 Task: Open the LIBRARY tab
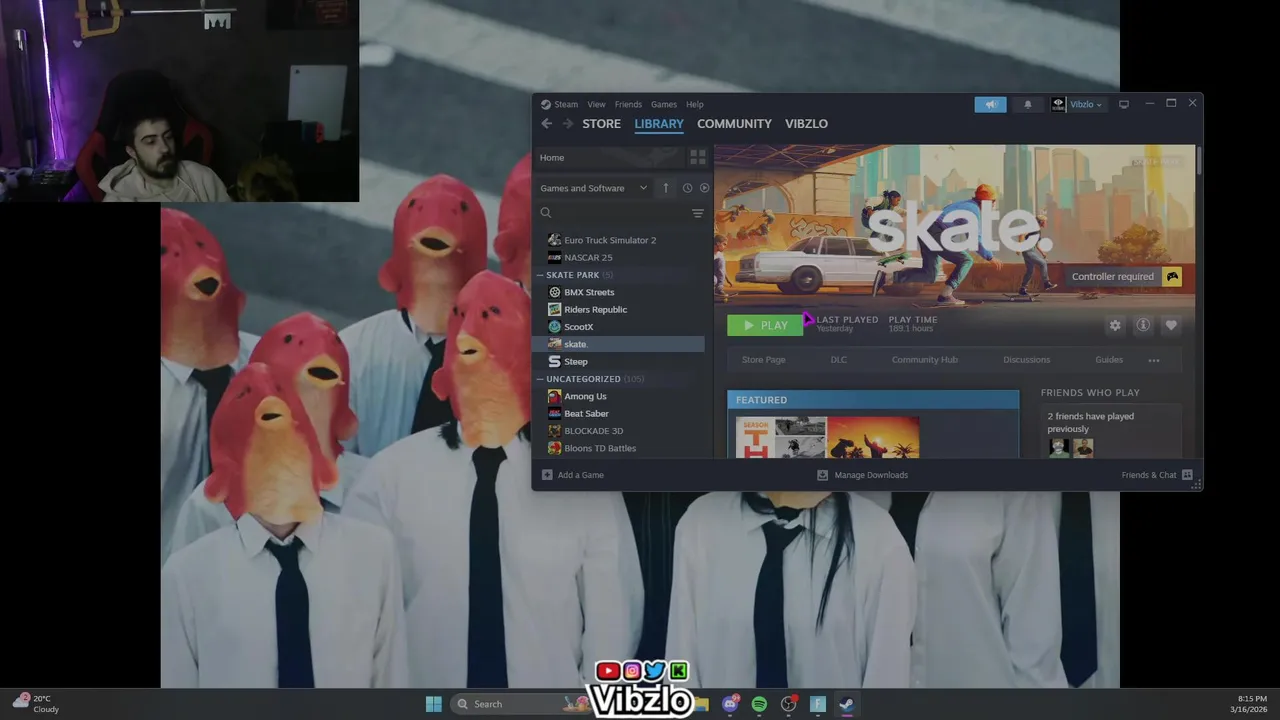[659, 124]
